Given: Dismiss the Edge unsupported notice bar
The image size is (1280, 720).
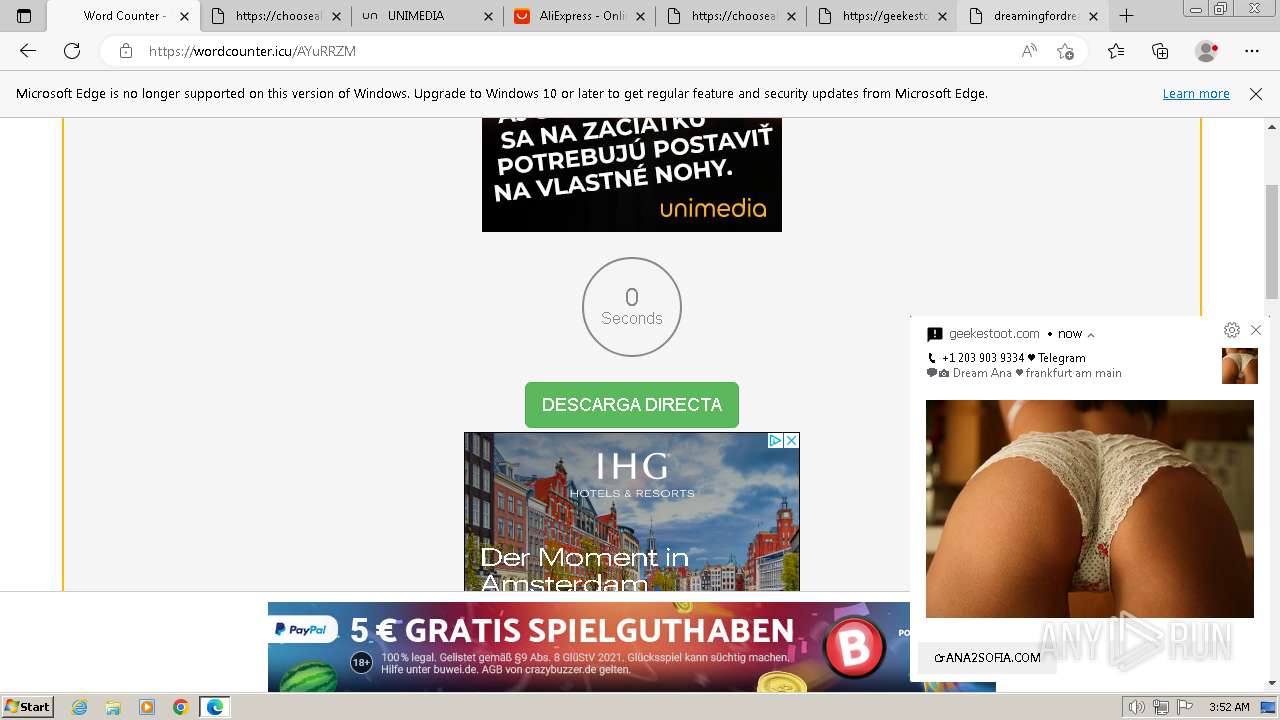Looking at the screenshot, I should coord(1256,94).
